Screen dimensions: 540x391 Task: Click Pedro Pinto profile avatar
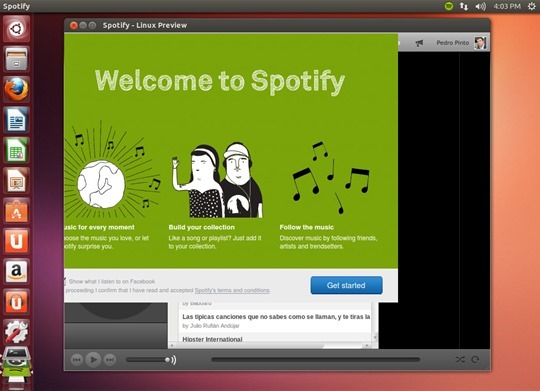tap(480, 43)
